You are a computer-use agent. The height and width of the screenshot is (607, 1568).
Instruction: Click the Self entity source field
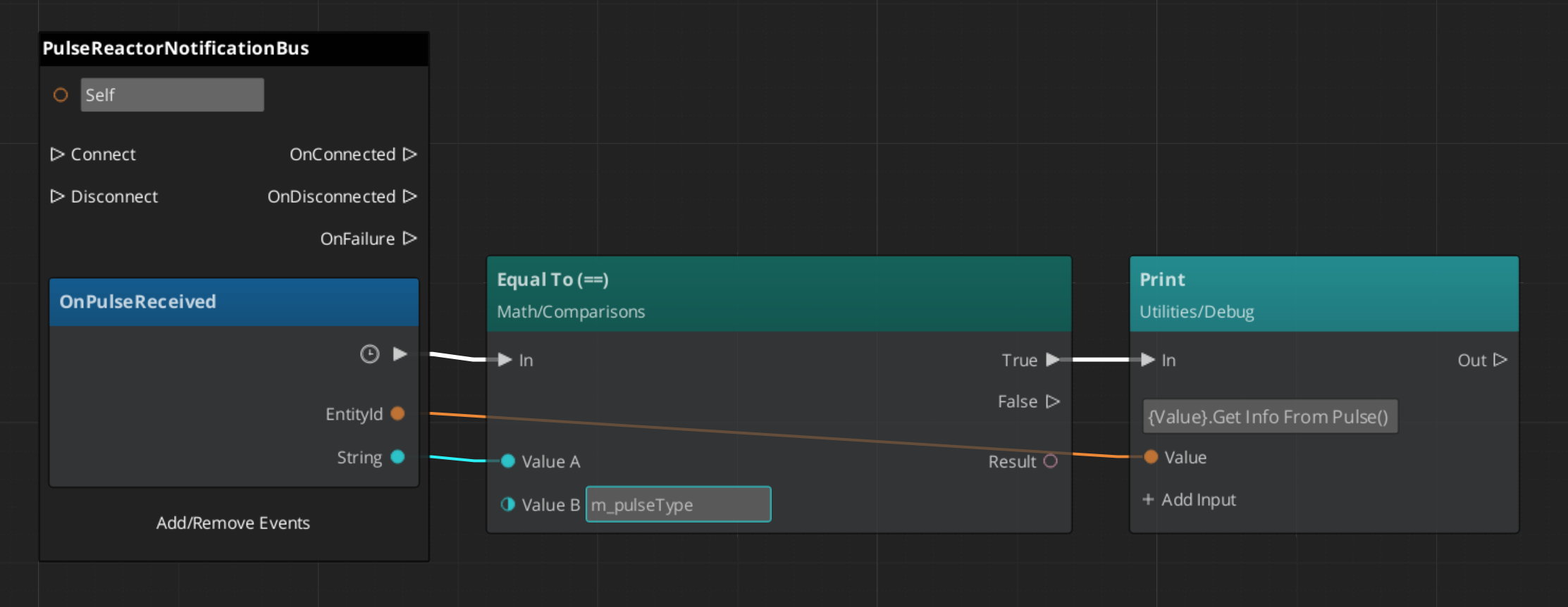pyautogui.click(x=172, y=95)
